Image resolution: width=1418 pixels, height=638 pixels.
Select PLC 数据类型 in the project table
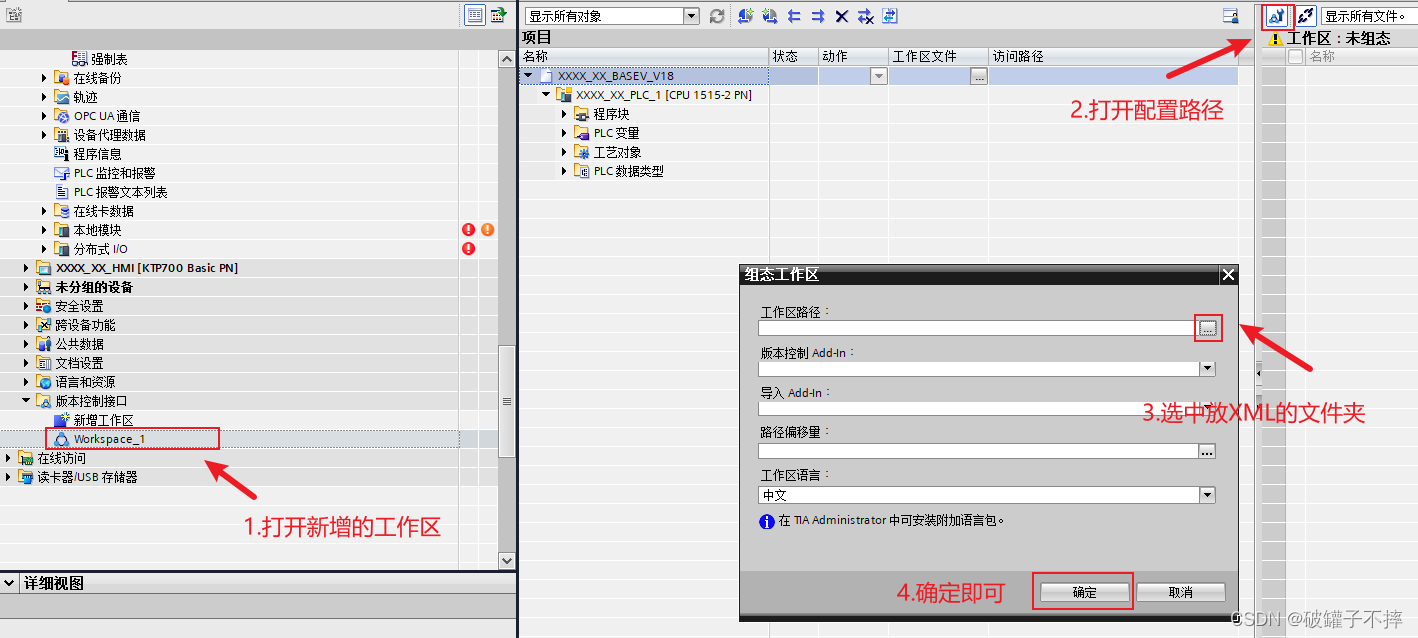[628, 171]
